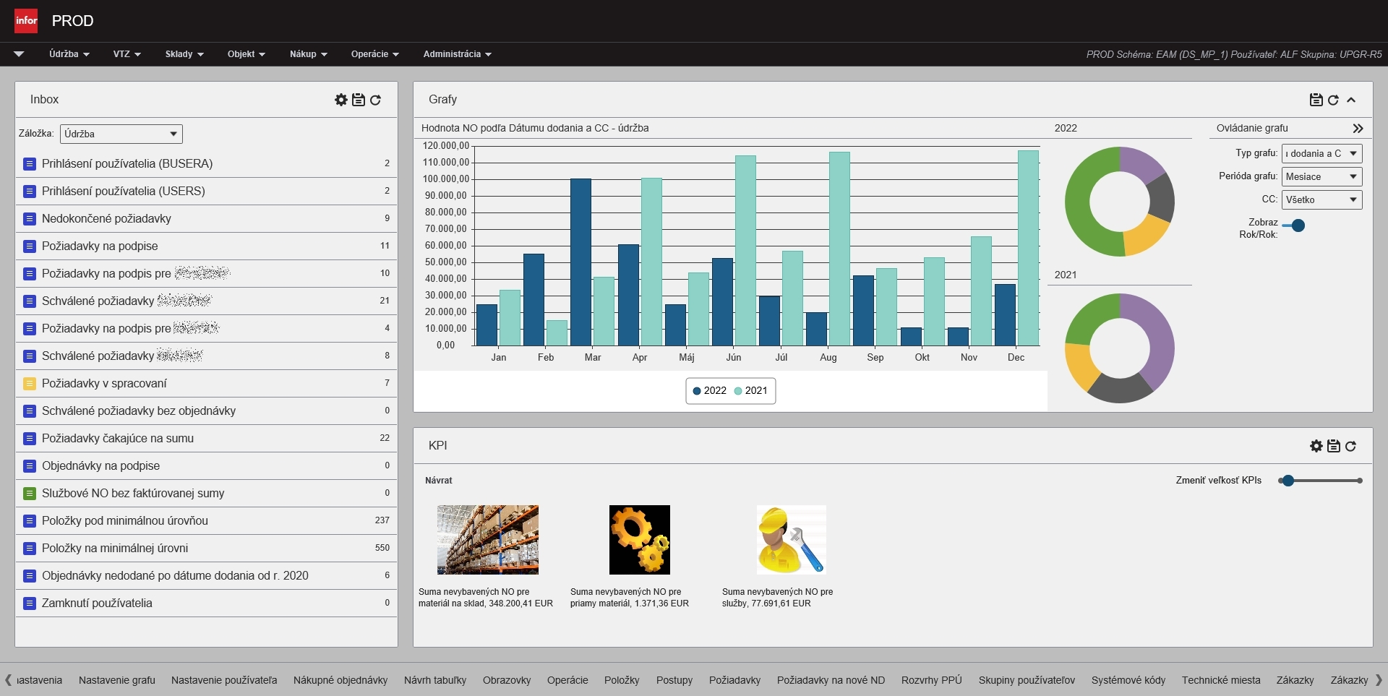This screenshot has height=696, width=1388.
Task: Open the Perióda grafu dropdown
Action: click(x=1321, y=177)
